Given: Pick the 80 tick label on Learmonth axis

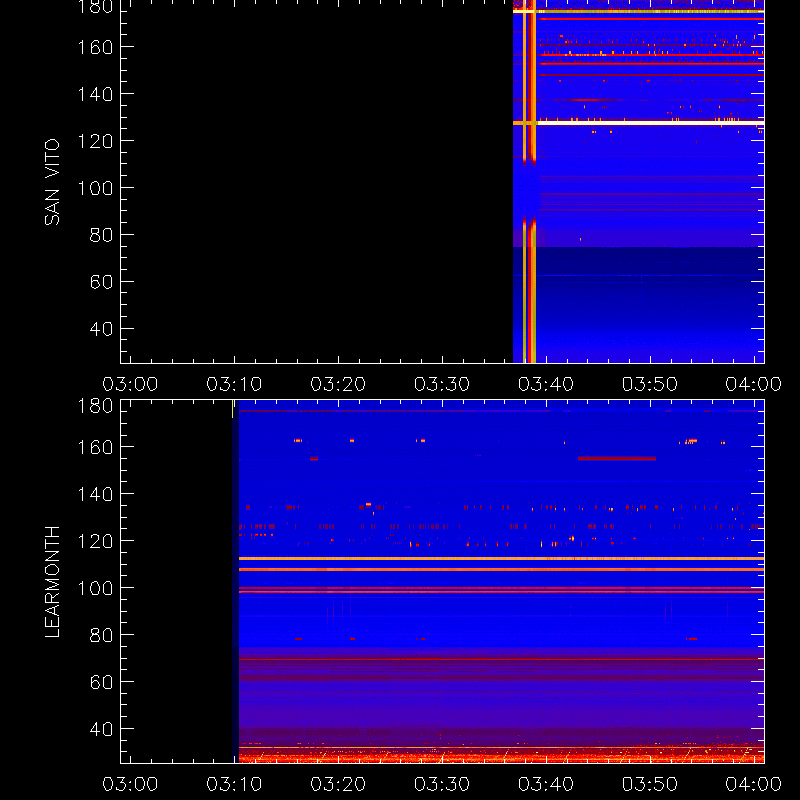Looking at the screenshot, I should point(101,635).
